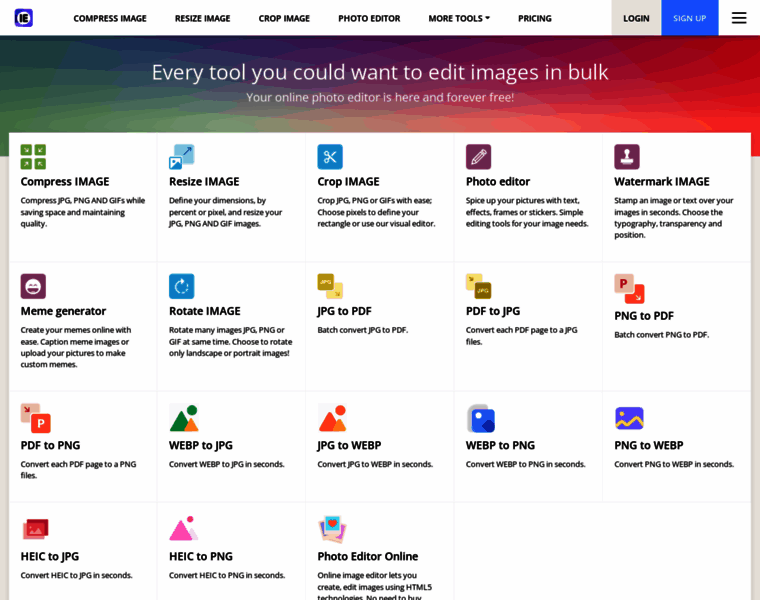Viewport: 760px width, 600px height.
Task: Click the 'Every tool you could want' headline
Action: [x=380, y=72]
